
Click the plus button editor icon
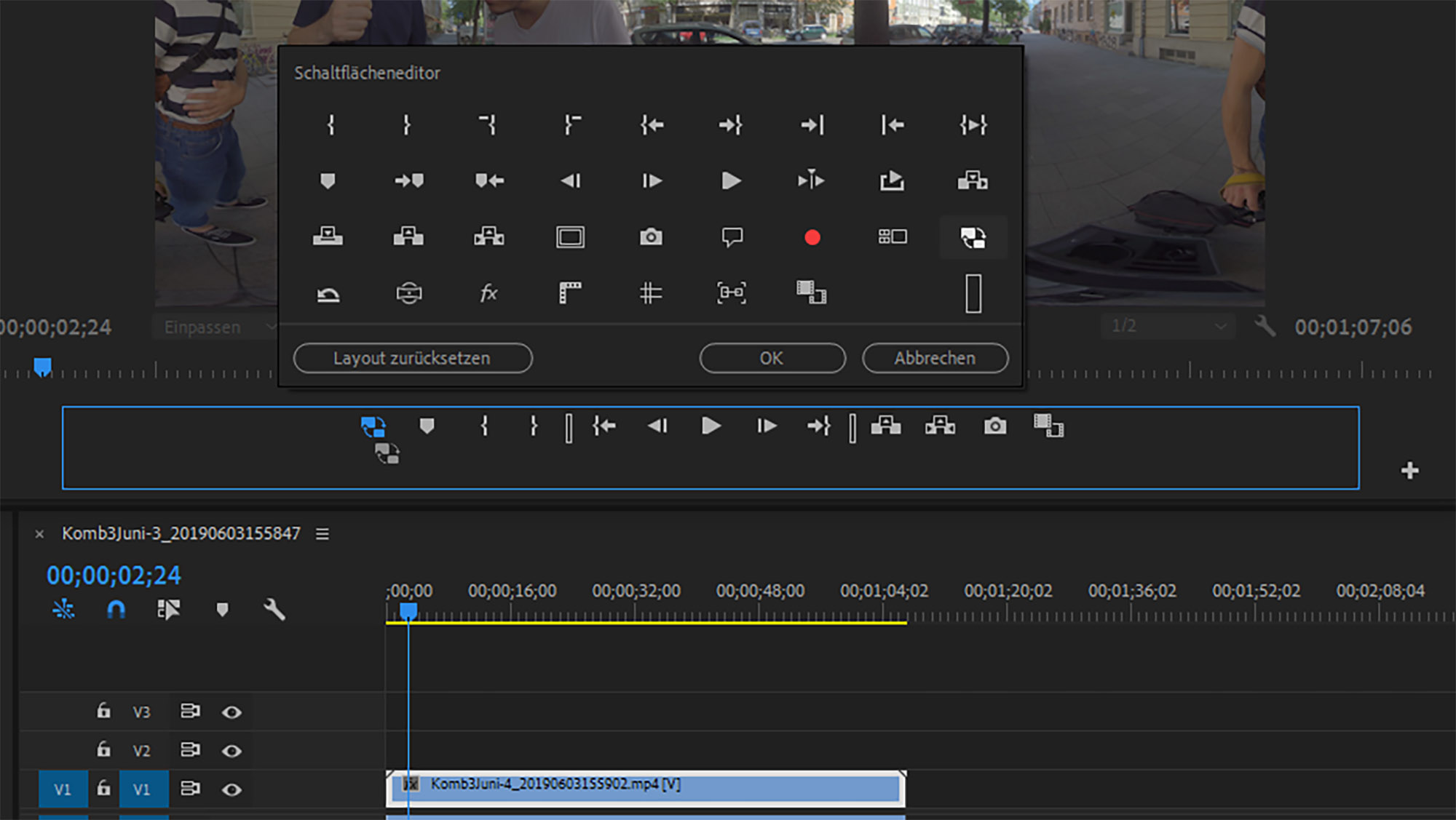point(1409,471)
